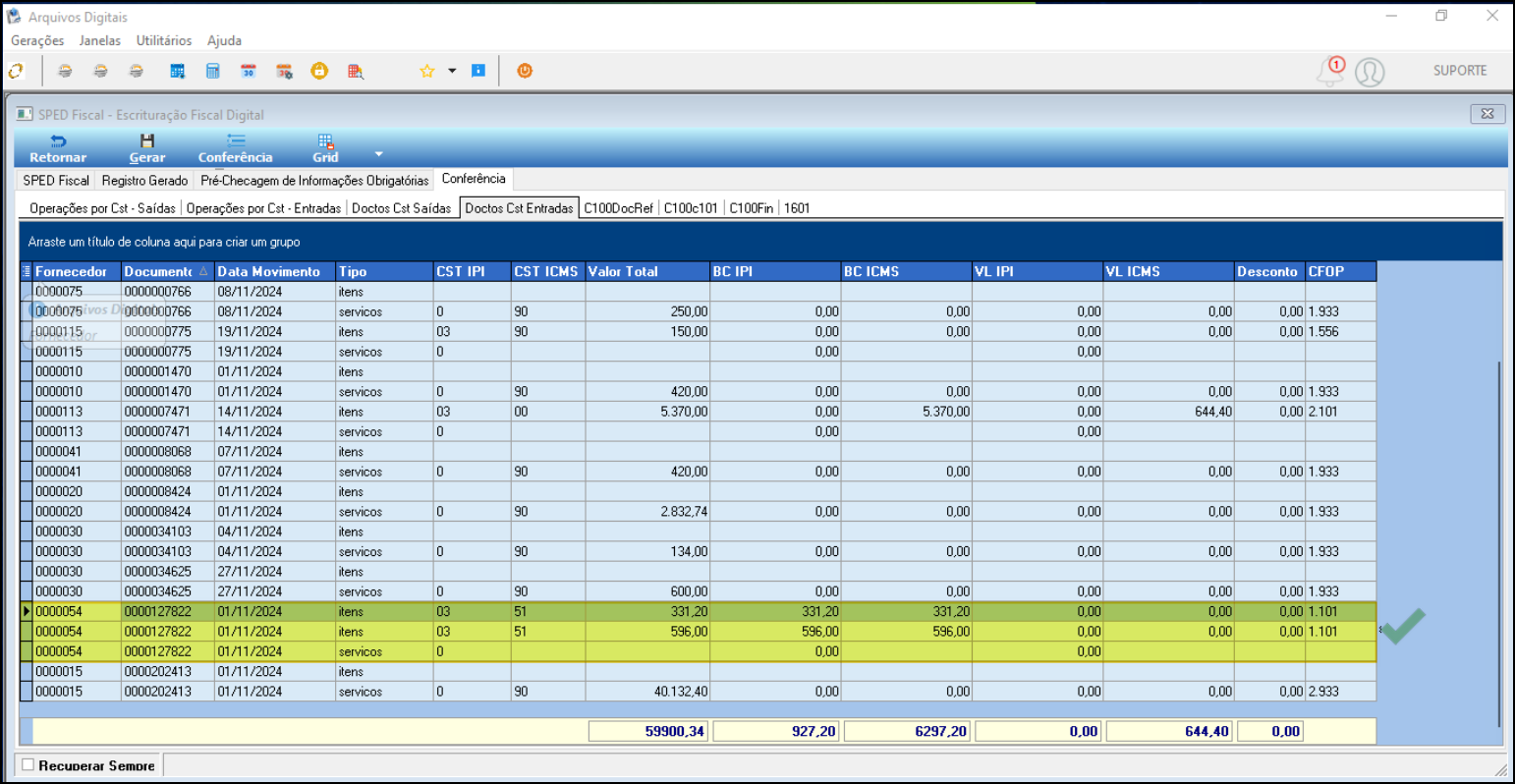Switch to Doctos Cst Saídas tab
The image size is (1515, 784).
(x=402, y=208)
